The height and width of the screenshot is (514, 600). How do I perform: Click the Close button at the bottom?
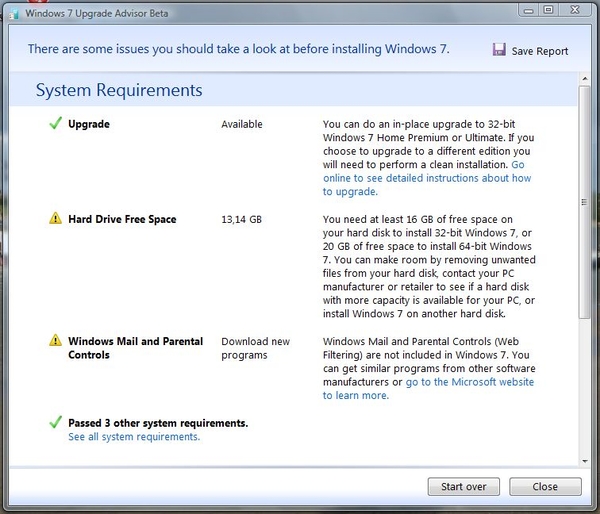point(545,486)
